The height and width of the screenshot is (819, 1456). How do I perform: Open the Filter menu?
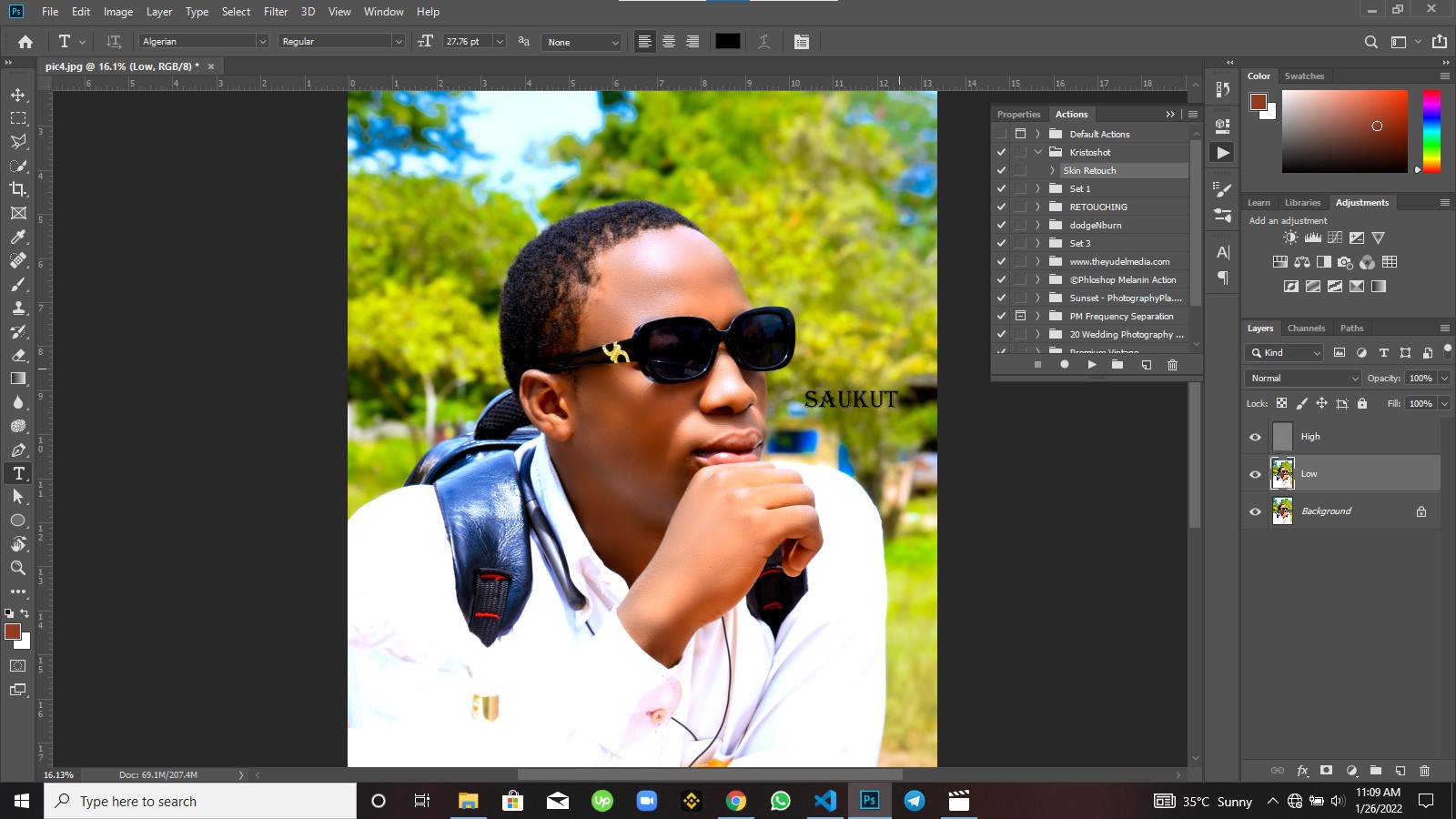[x=276, y=12]
